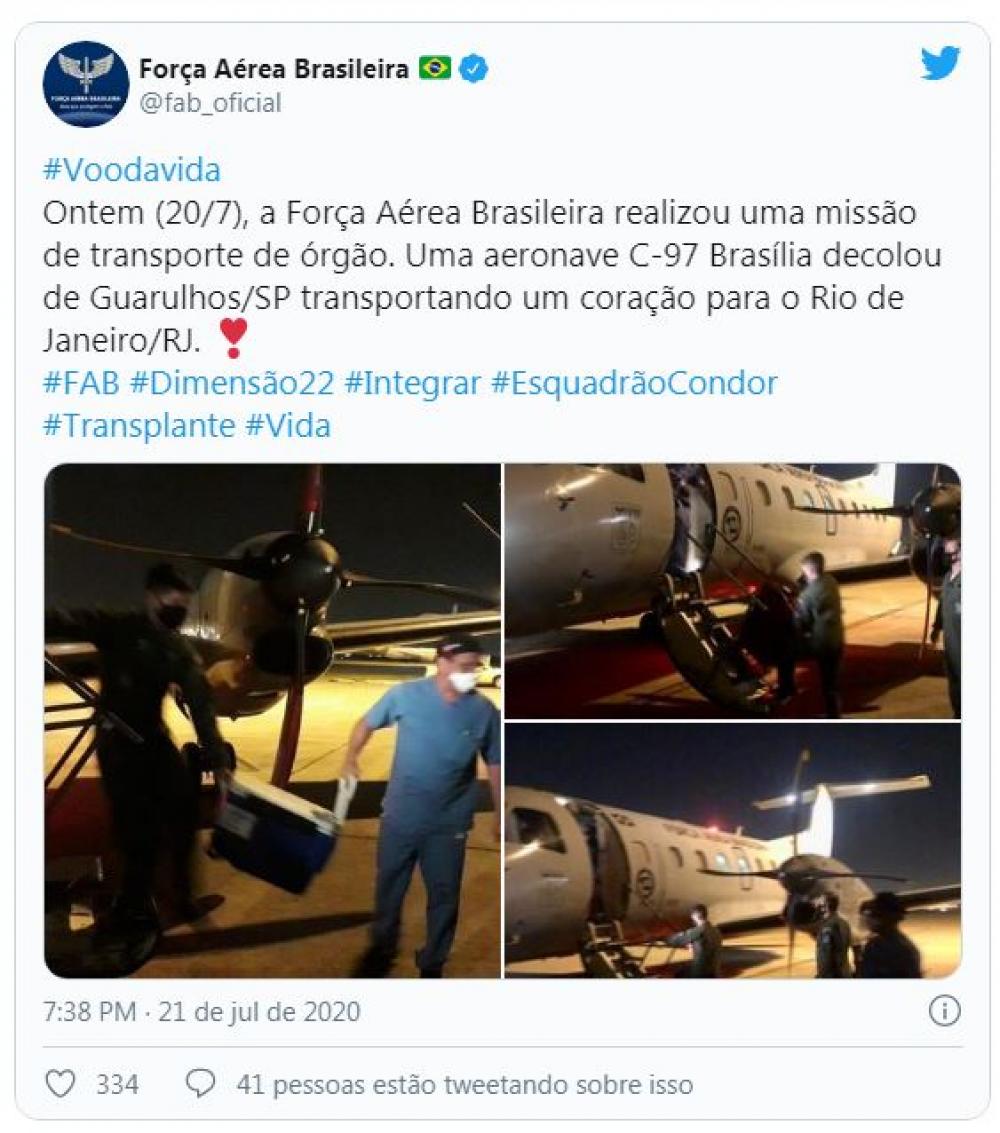The width and height of the screenshot is (1000, 1133).
Task: View photo of man carrying blue cooler
Action: point(272,720)
